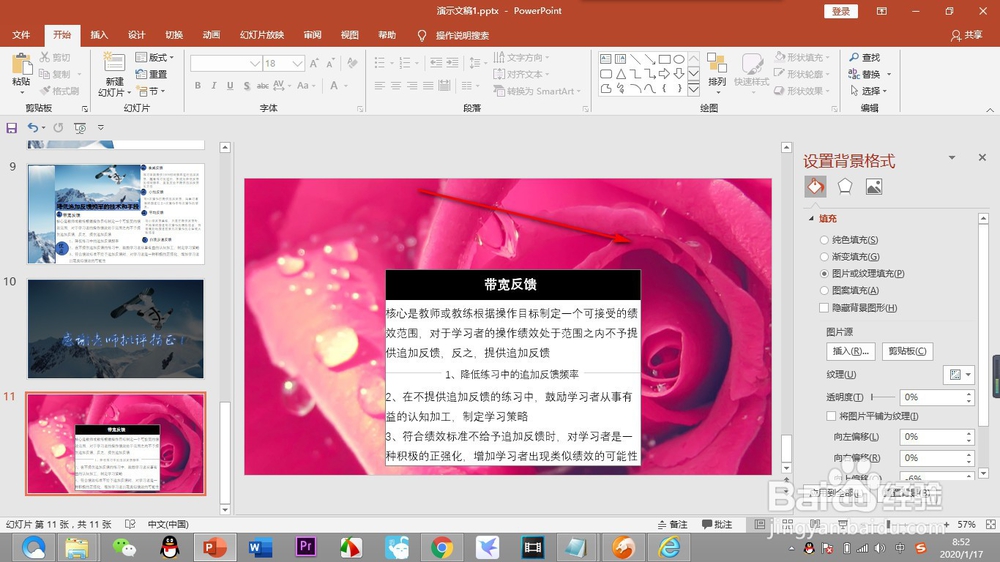Click the Find magnifier icon
1000x562 pixels.
point(854,57)
